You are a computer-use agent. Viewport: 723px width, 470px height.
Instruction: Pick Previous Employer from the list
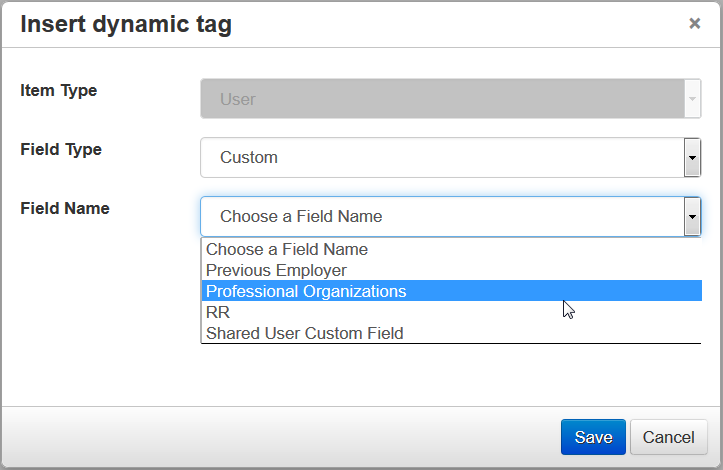pyautogui.click(x=276, y=270)
